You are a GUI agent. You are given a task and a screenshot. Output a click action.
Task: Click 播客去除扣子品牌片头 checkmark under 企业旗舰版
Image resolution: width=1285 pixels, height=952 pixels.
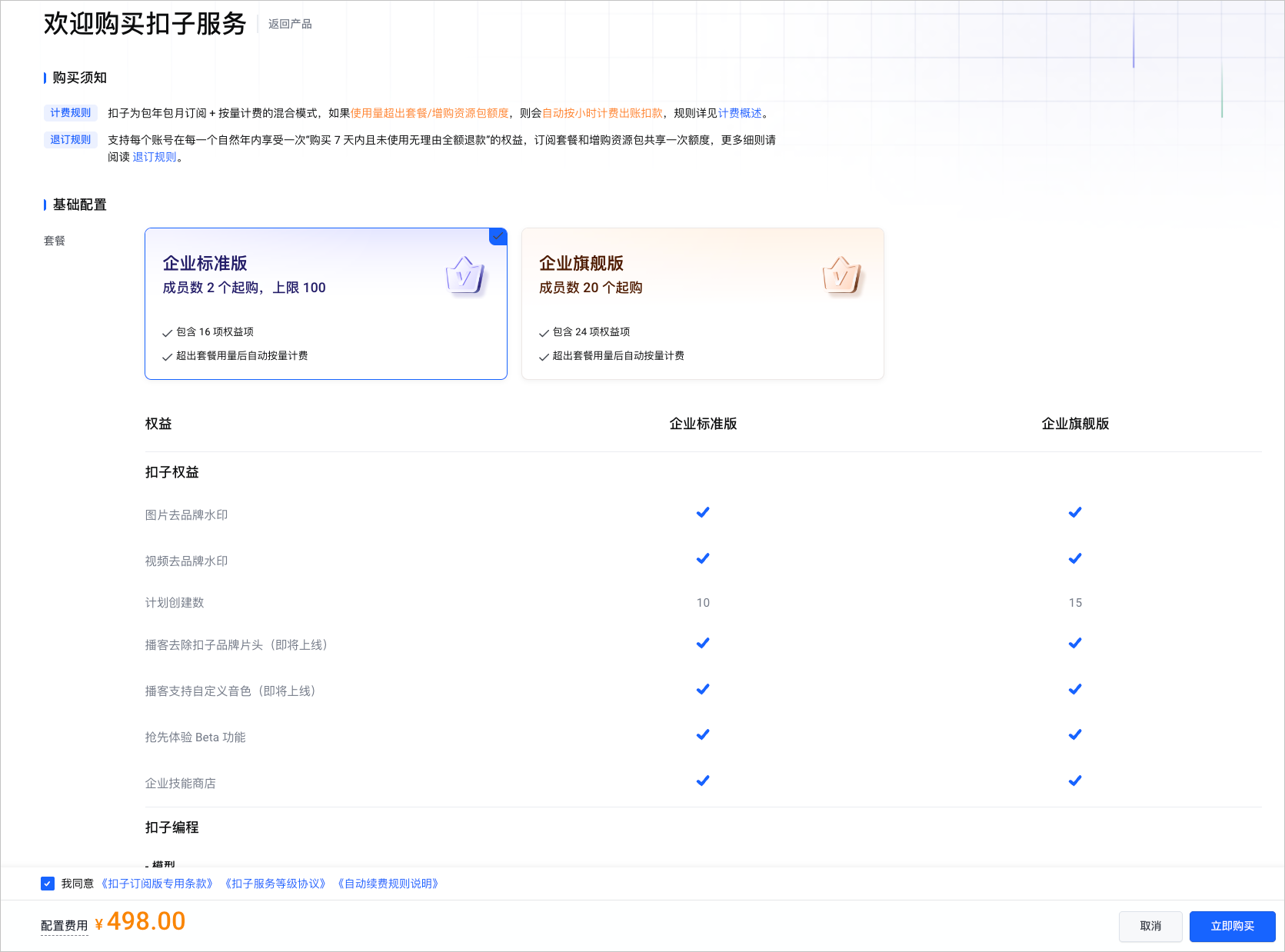tap(1075, 643)
